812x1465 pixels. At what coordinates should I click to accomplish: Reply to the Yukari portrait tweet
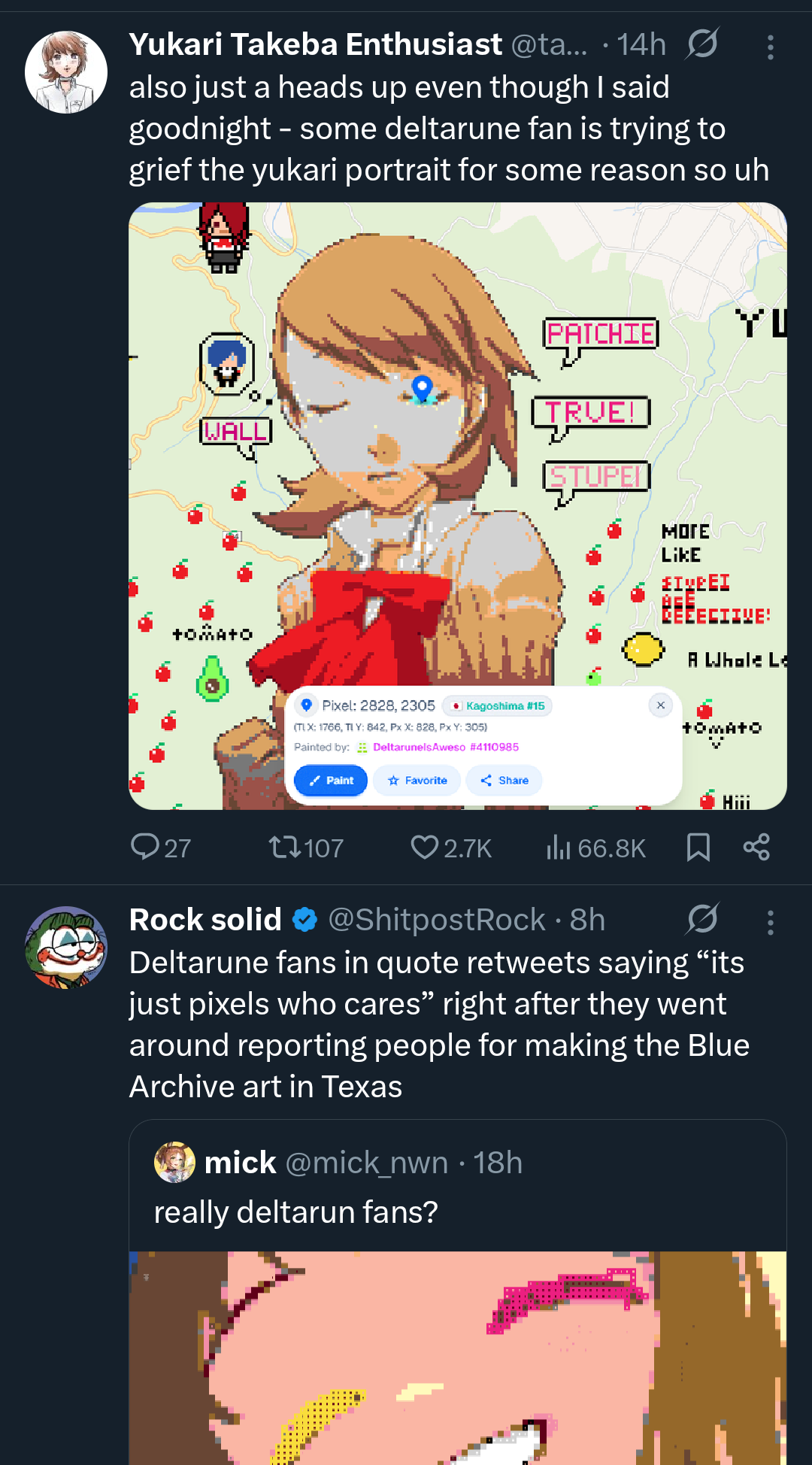coord(145,847)
